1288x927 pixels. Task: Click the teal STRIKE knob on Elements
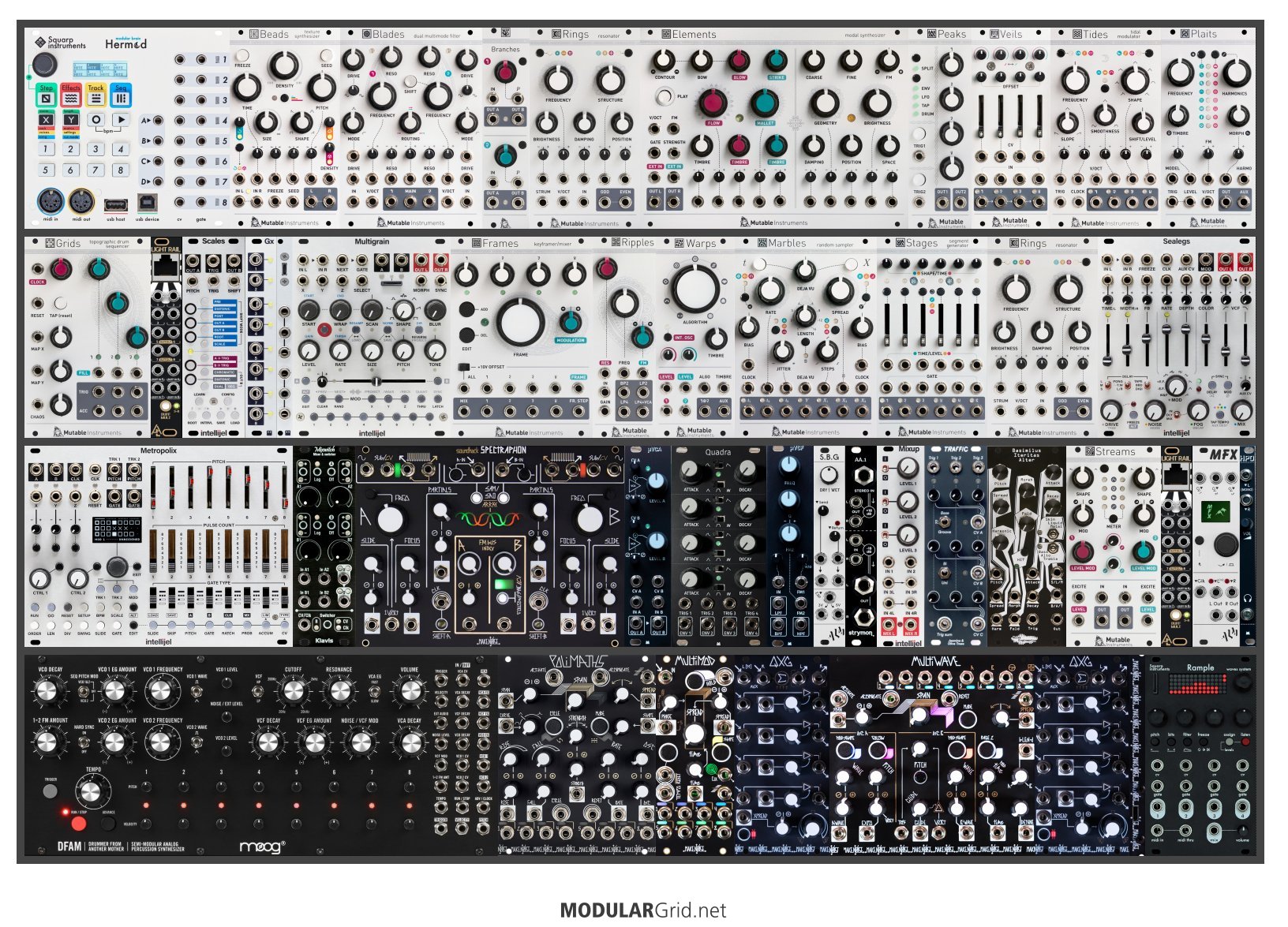777,61
